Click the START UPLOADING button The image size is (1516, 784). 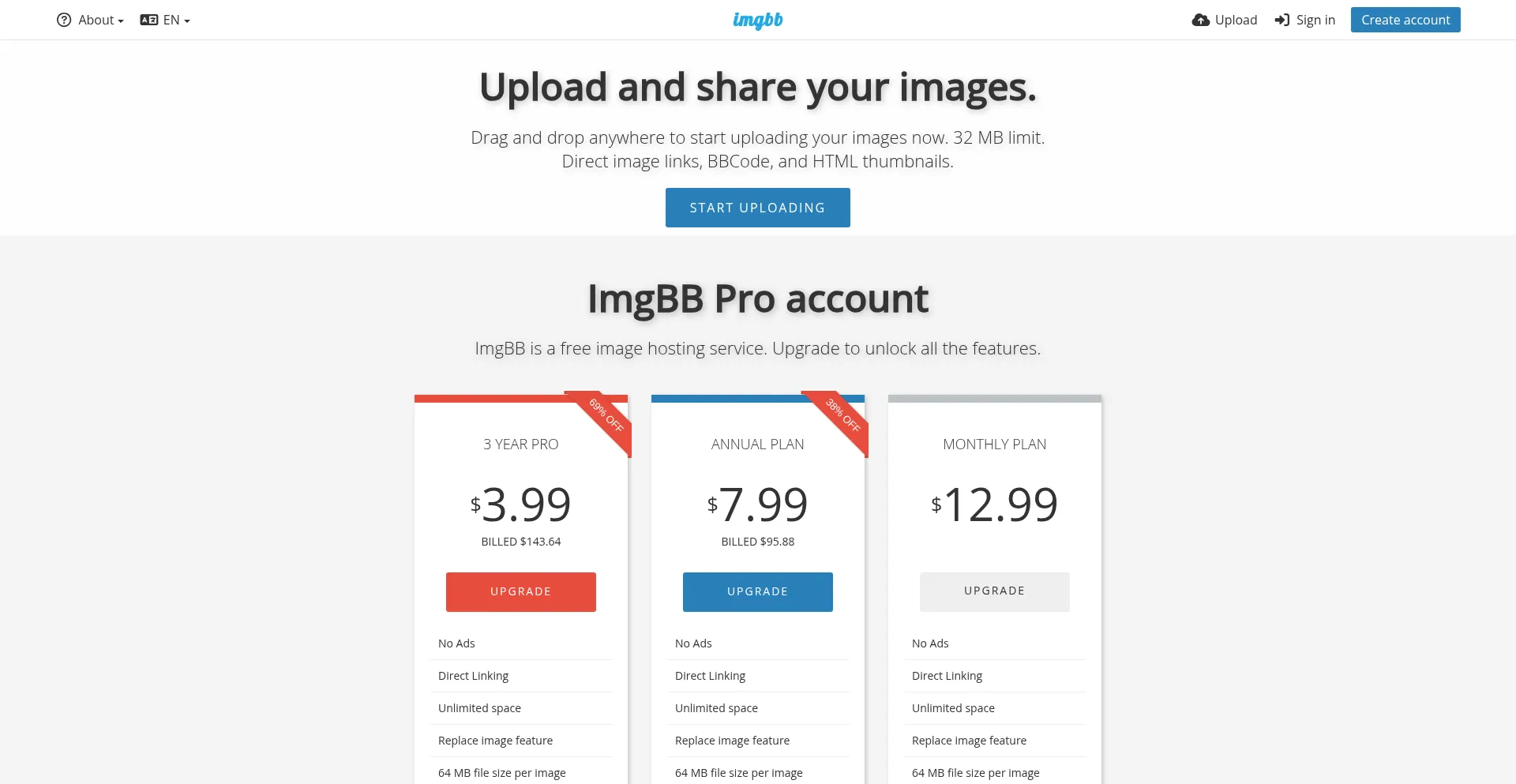pos(758,208)
